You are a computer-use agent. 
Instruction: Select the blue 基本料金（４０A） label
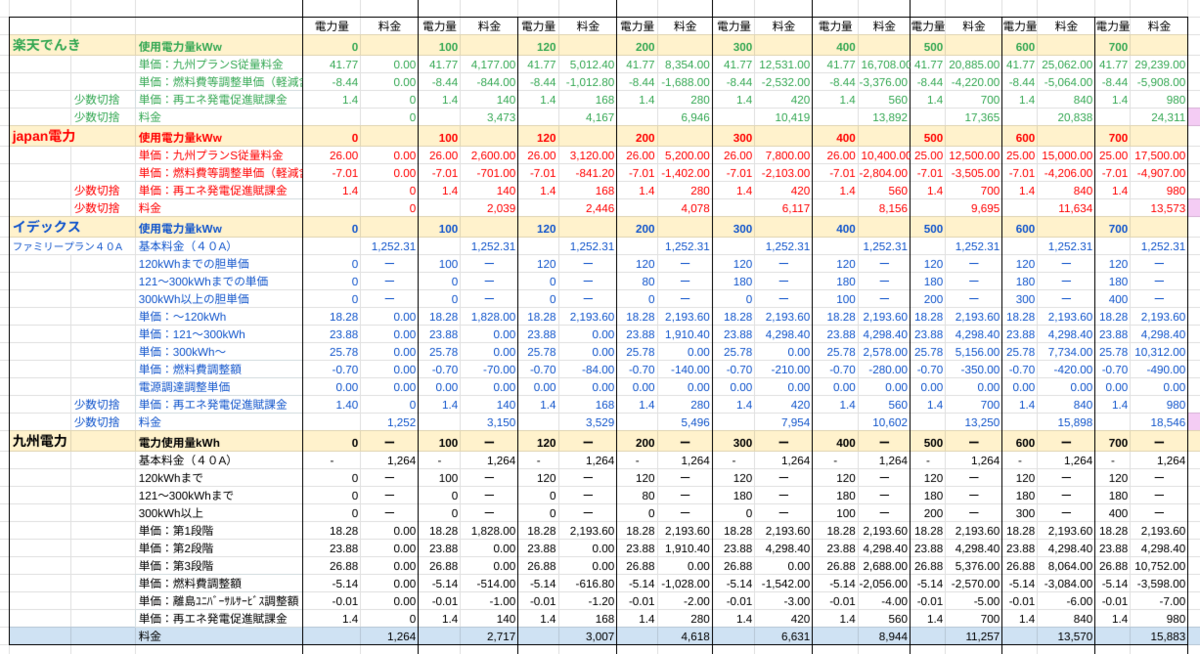click(x=185, y=246)
